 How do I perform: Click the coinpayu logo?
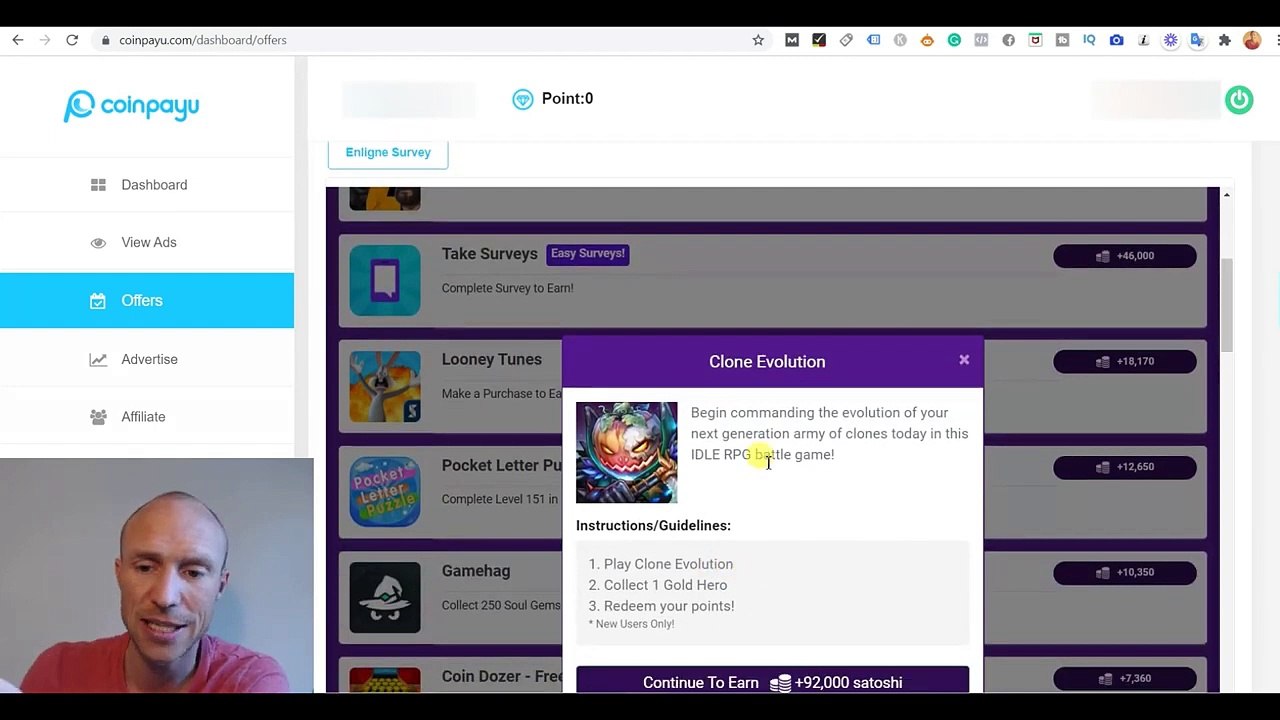131,105
